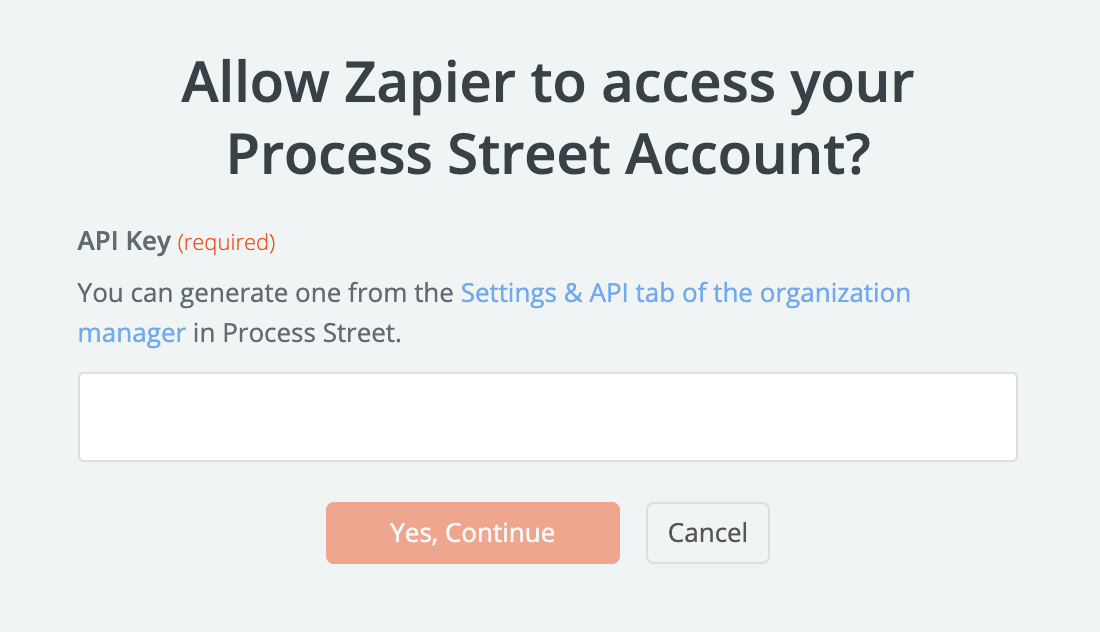Click the word 'organization' in the link

[835, 293]
